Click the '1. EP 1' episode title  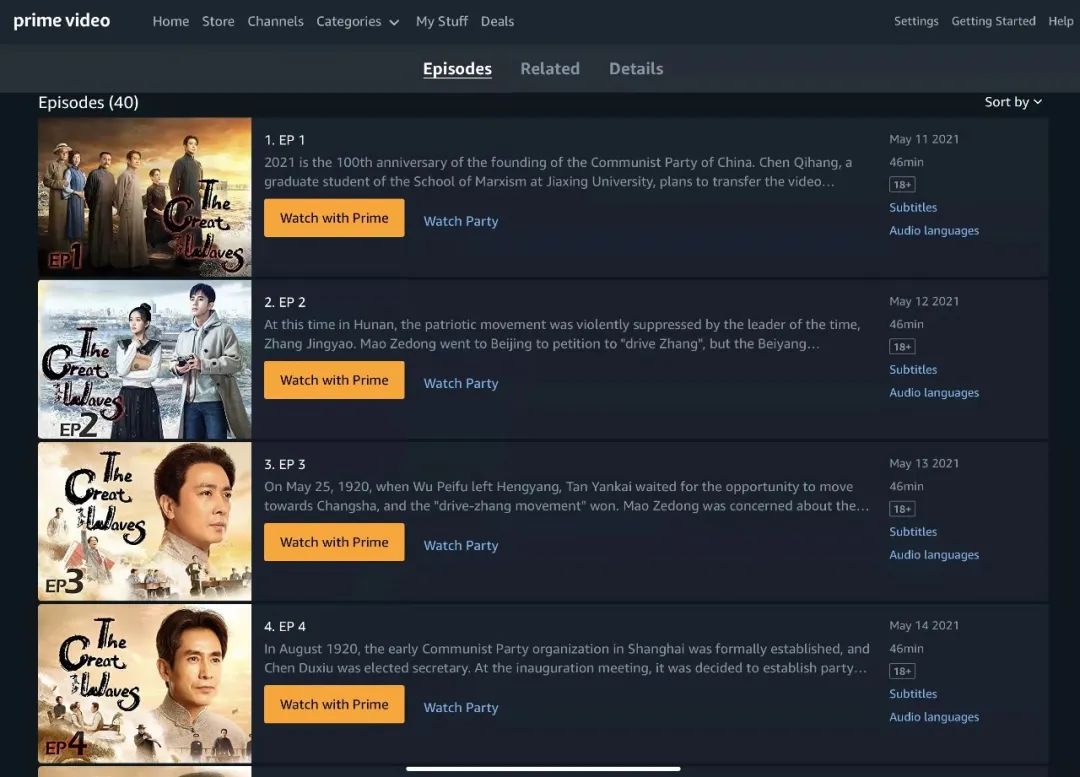284,140
